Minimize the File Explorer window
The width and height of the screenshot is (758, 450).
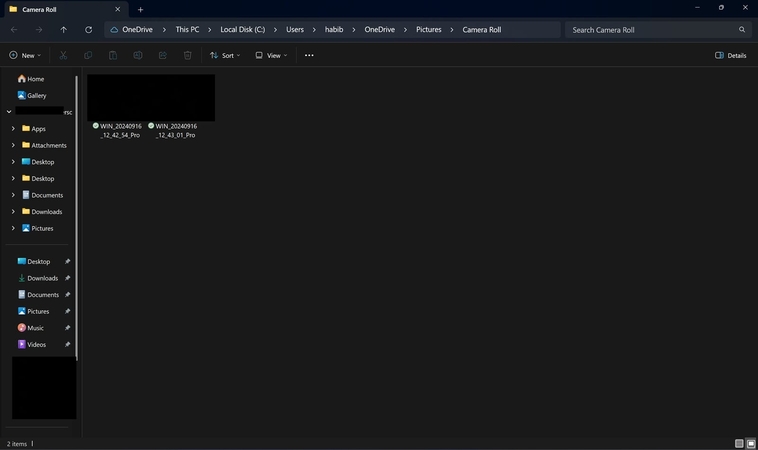point(697,8)
